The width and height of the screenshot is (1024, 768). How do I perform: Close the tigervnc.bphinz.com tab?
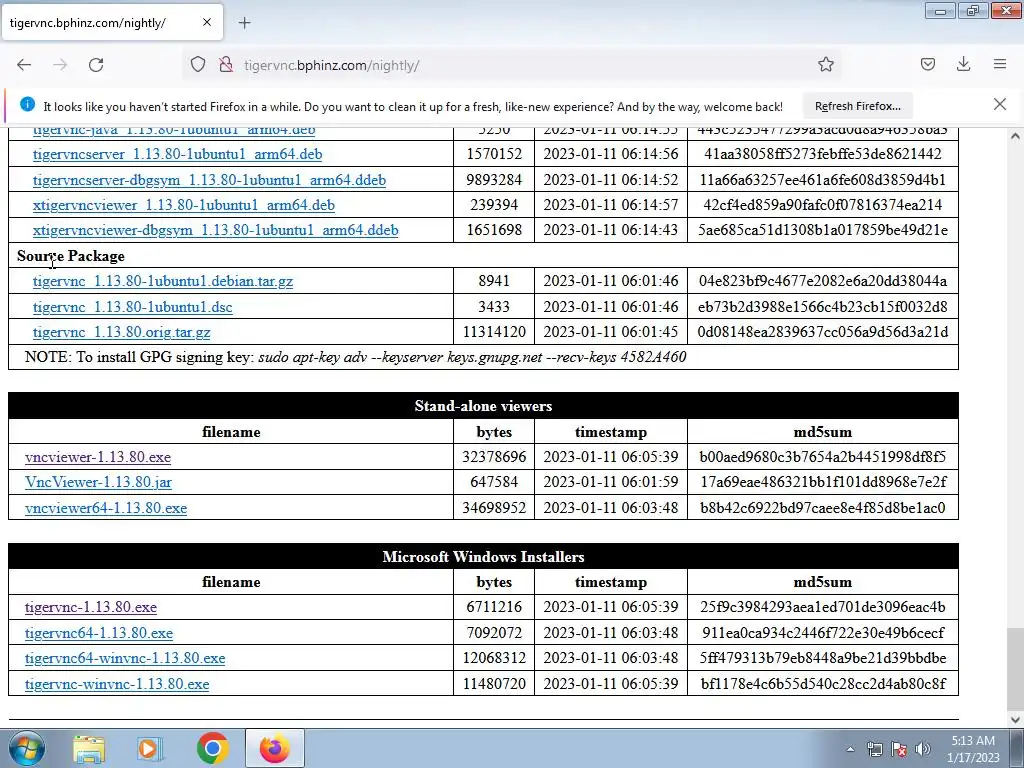coord(206,22)
